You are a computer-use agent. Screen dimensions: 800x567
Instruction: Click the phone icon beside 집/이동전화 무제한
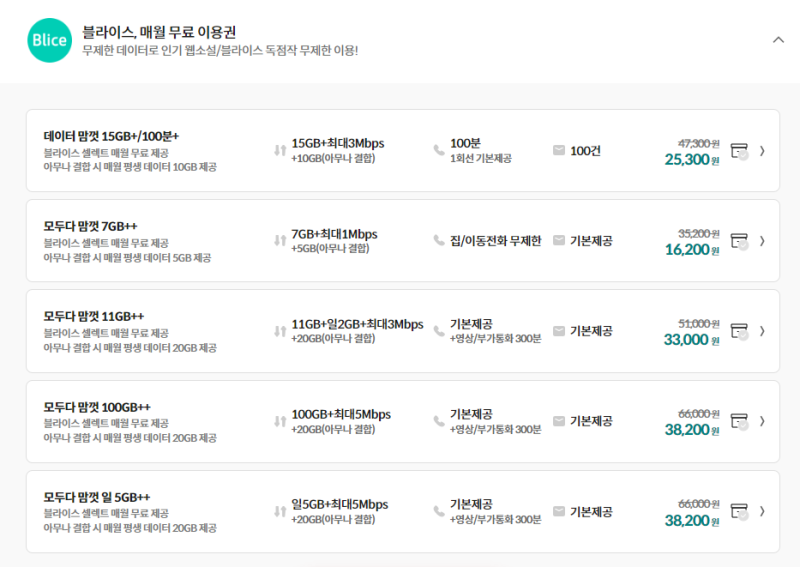439,240
